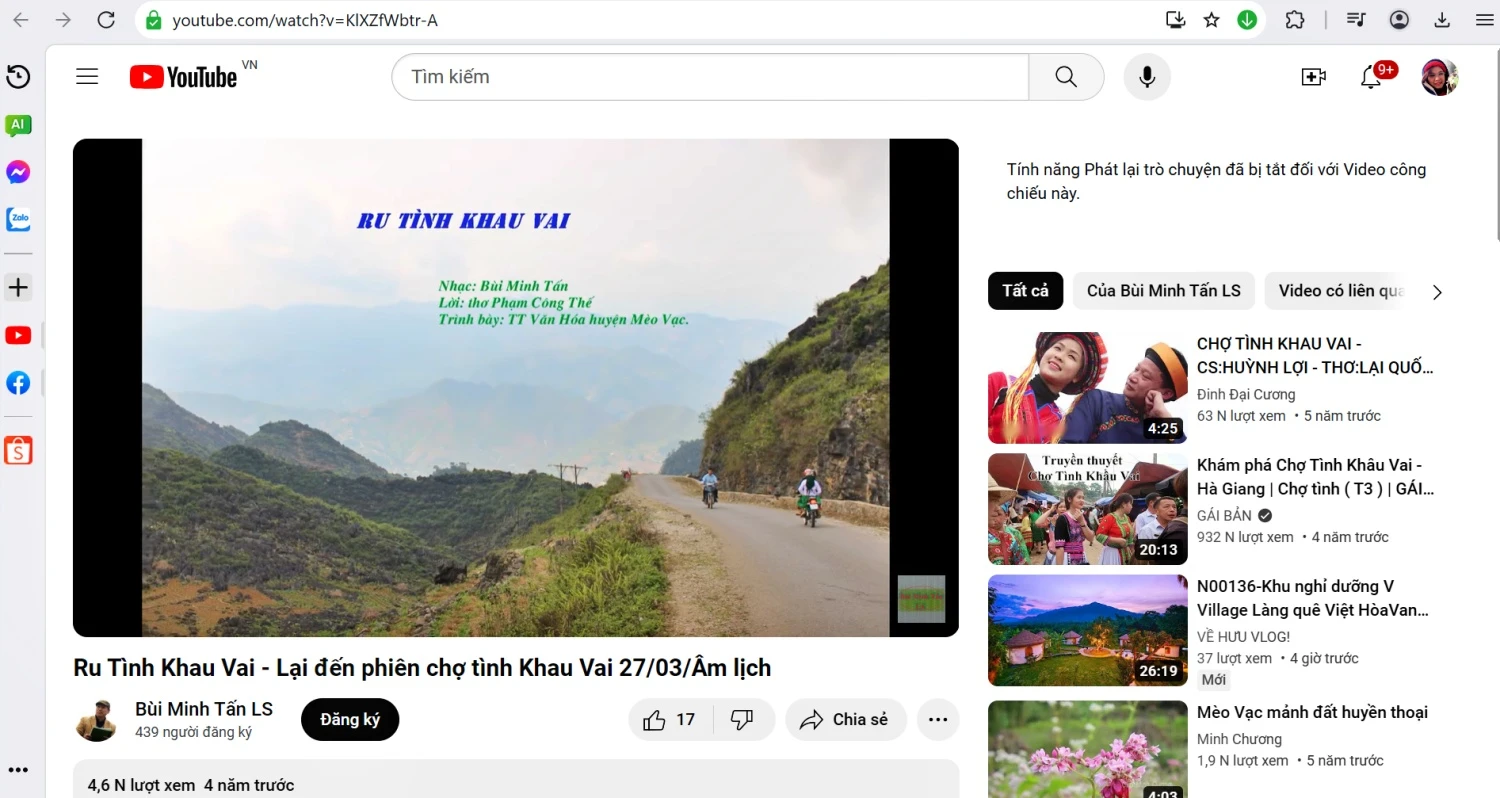This screenshot has height=798, width=1500.
Task: Click the search magnifier button
Action: (1066, 77)
